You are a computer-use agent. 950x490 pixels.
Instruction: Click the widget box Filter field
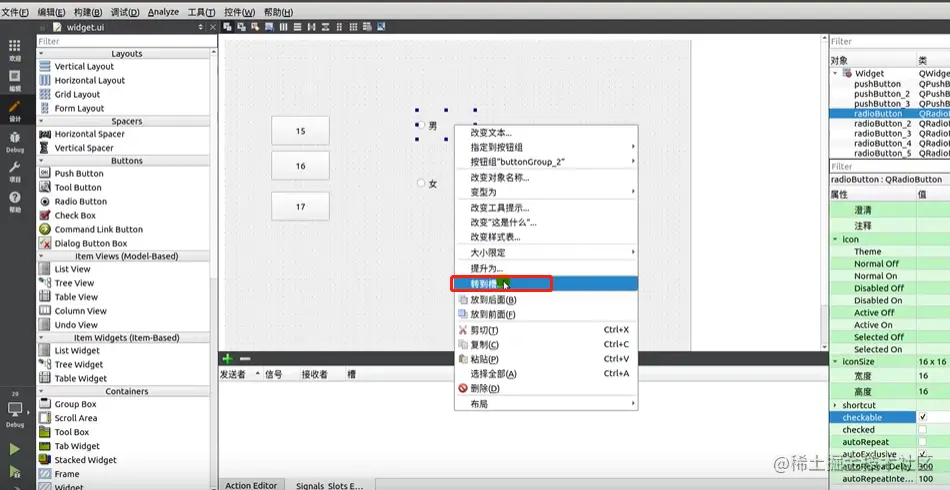[127, 41]
